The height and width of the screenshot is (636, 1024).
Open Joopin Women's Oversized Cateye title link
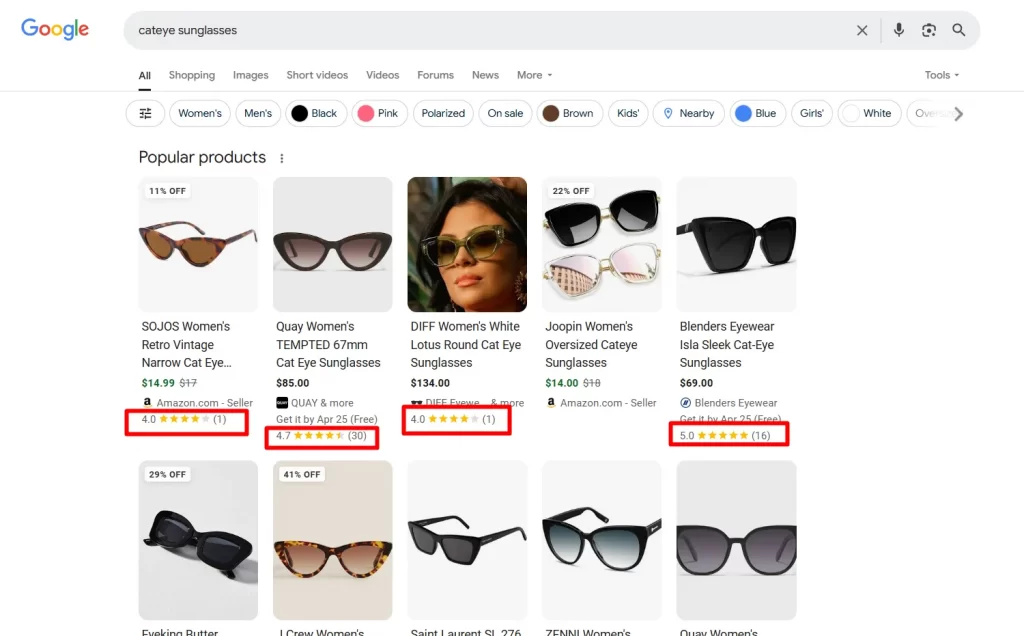coord(591,345)
